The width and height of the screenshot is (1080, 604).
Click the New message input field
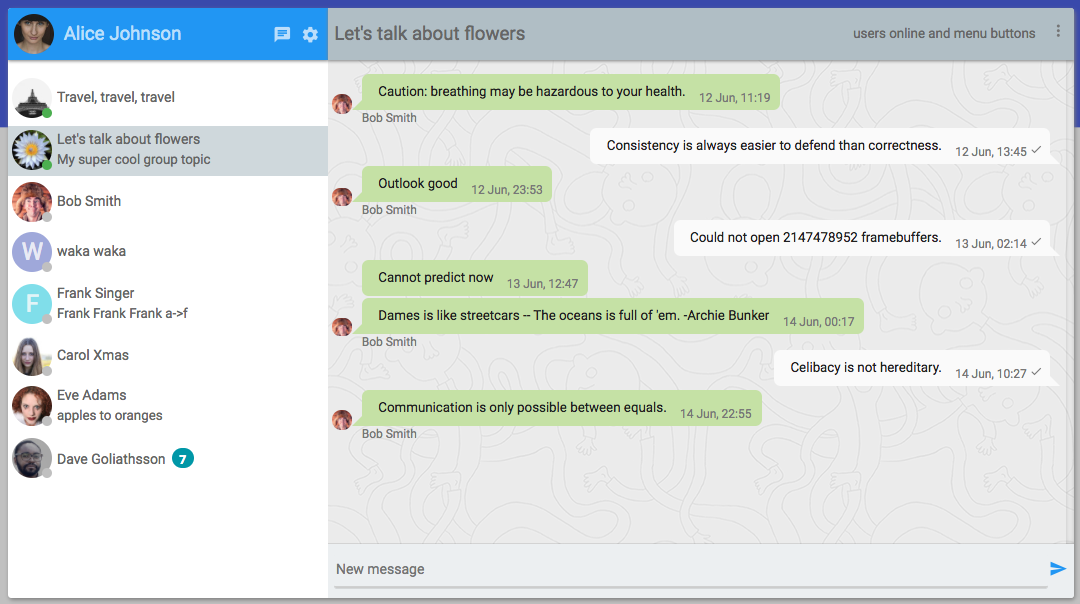690,570
